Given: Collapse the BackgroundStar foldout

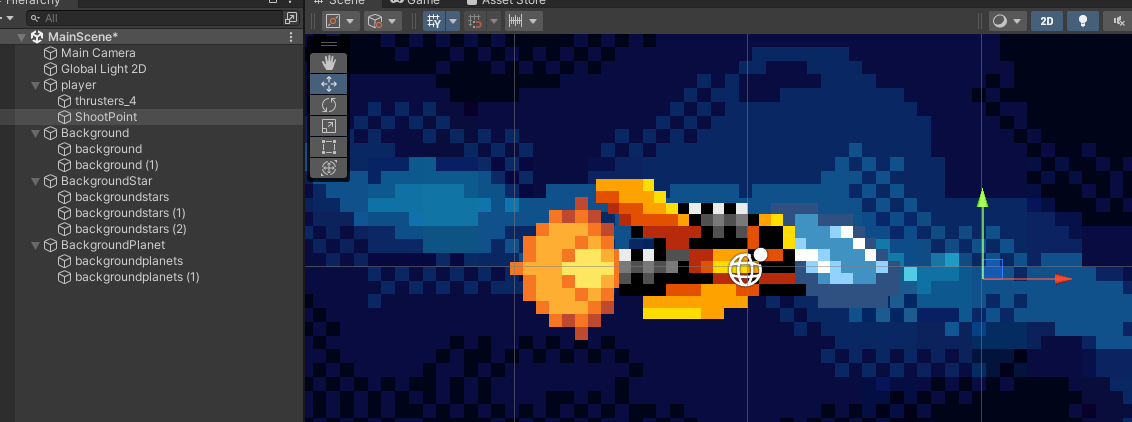Looking at the screenshot, I should tap(35, 181).
